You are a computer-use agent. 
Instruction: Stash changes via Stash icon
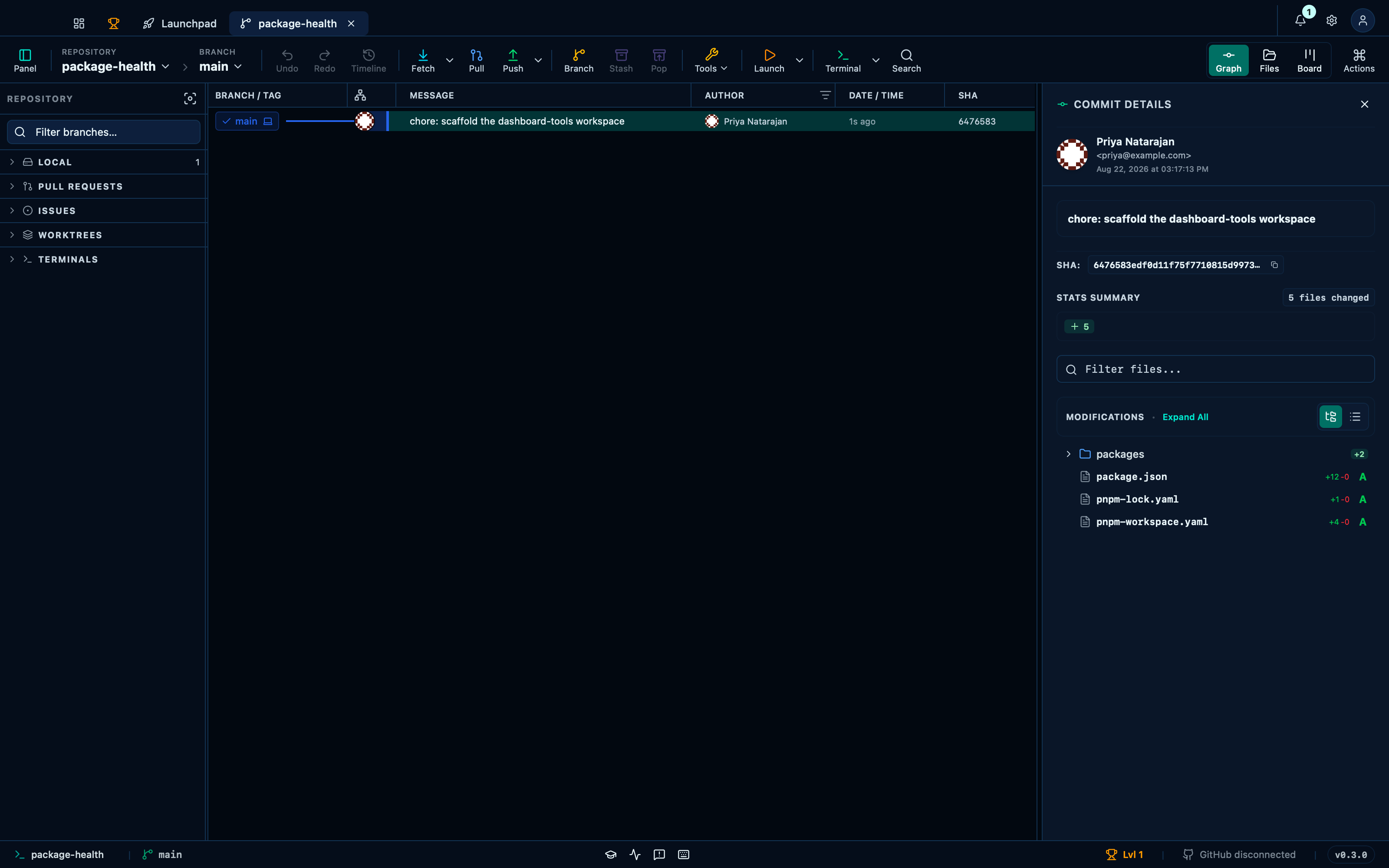point(621,60)
